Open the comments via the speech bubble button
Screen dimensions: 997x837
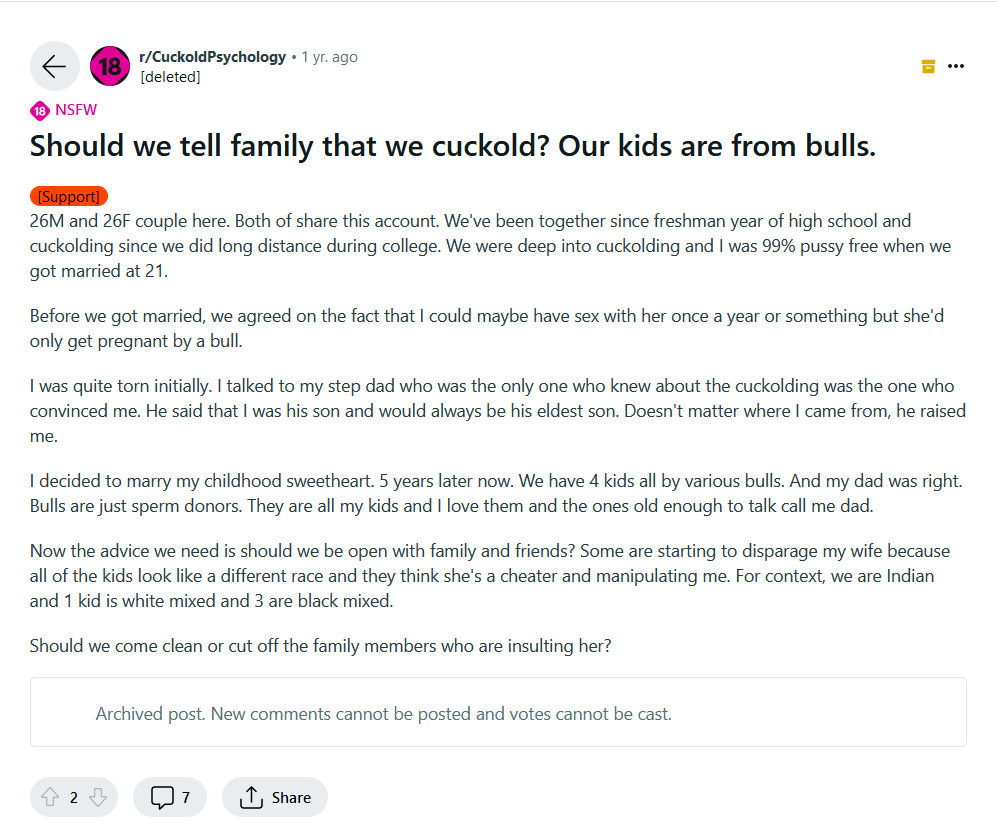pyautogui.click(x=170, y=797)
